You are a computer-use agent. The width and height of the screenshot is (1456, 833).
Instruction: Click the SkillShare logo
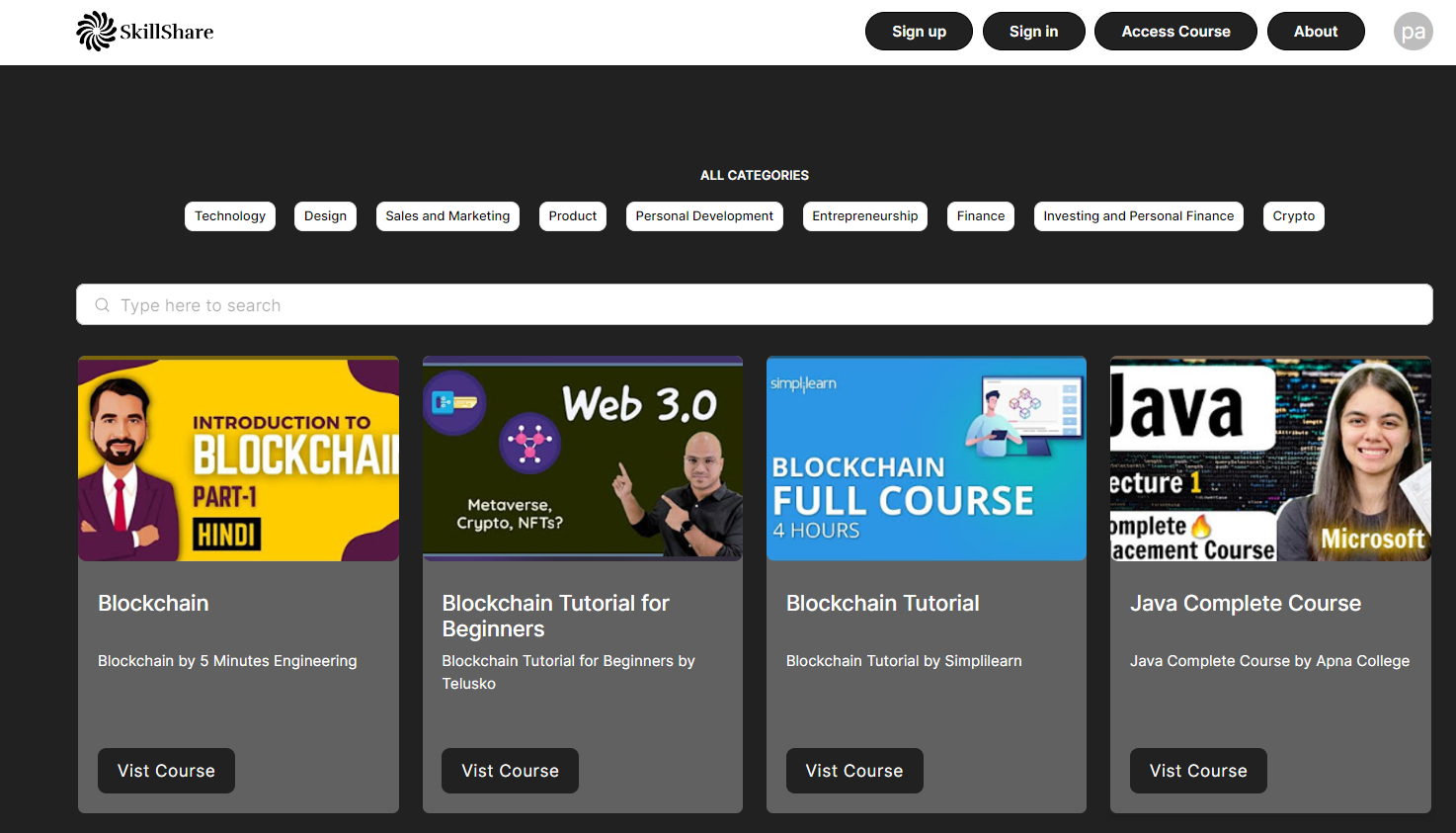[x=145, y=31]
